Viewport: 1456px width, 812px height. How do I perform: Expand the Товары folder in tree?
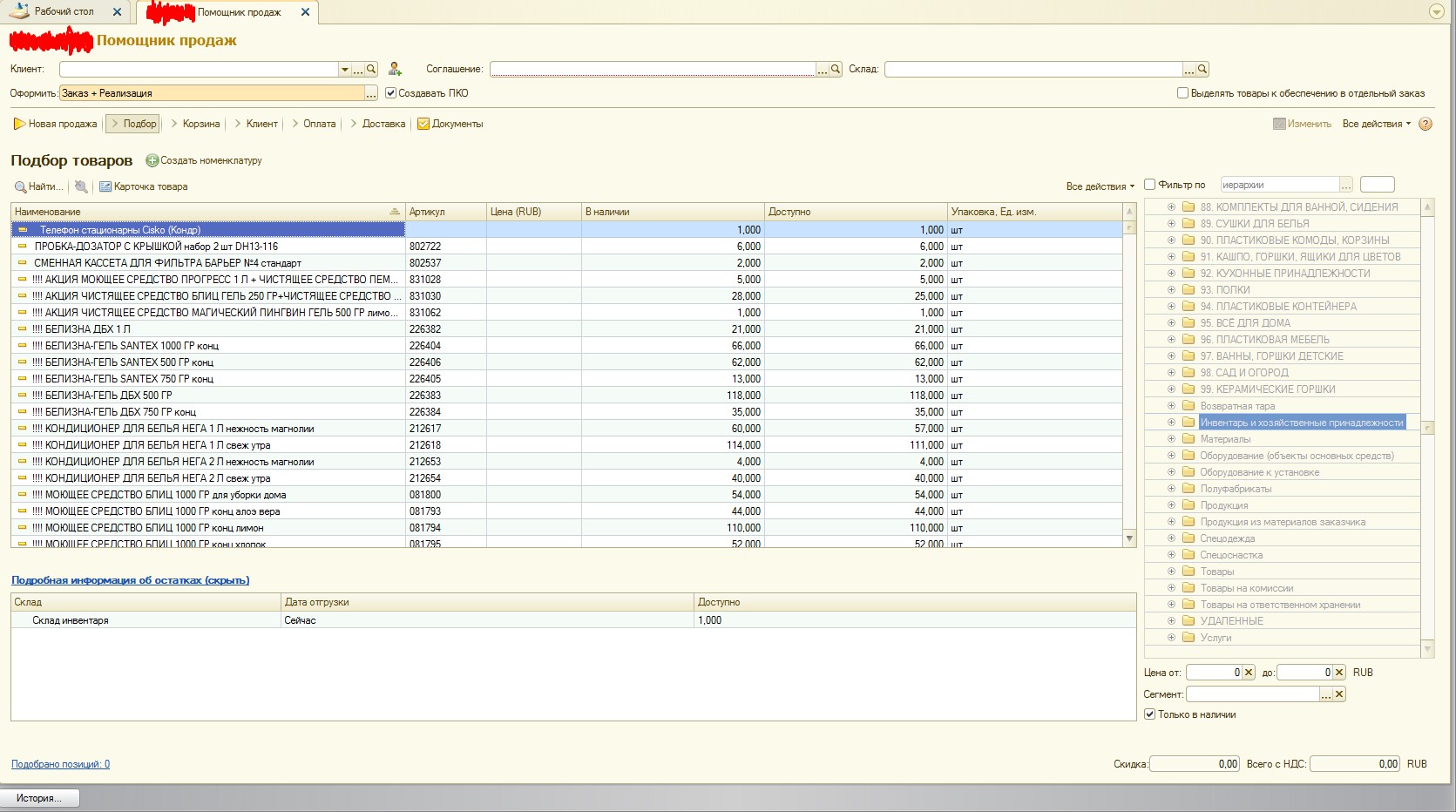coord(1171,572)
